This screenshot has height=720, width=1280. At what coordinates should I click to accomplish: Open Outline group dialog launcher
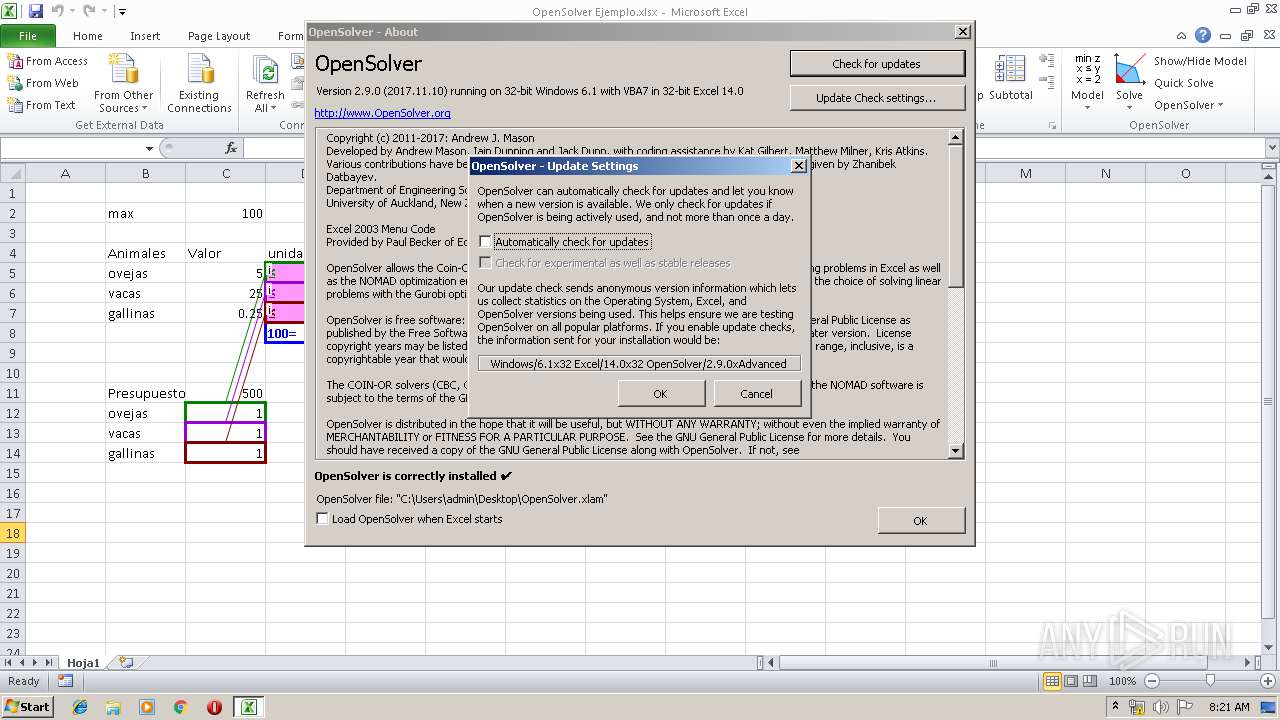pyautogui.click(x=1052, y=126)
